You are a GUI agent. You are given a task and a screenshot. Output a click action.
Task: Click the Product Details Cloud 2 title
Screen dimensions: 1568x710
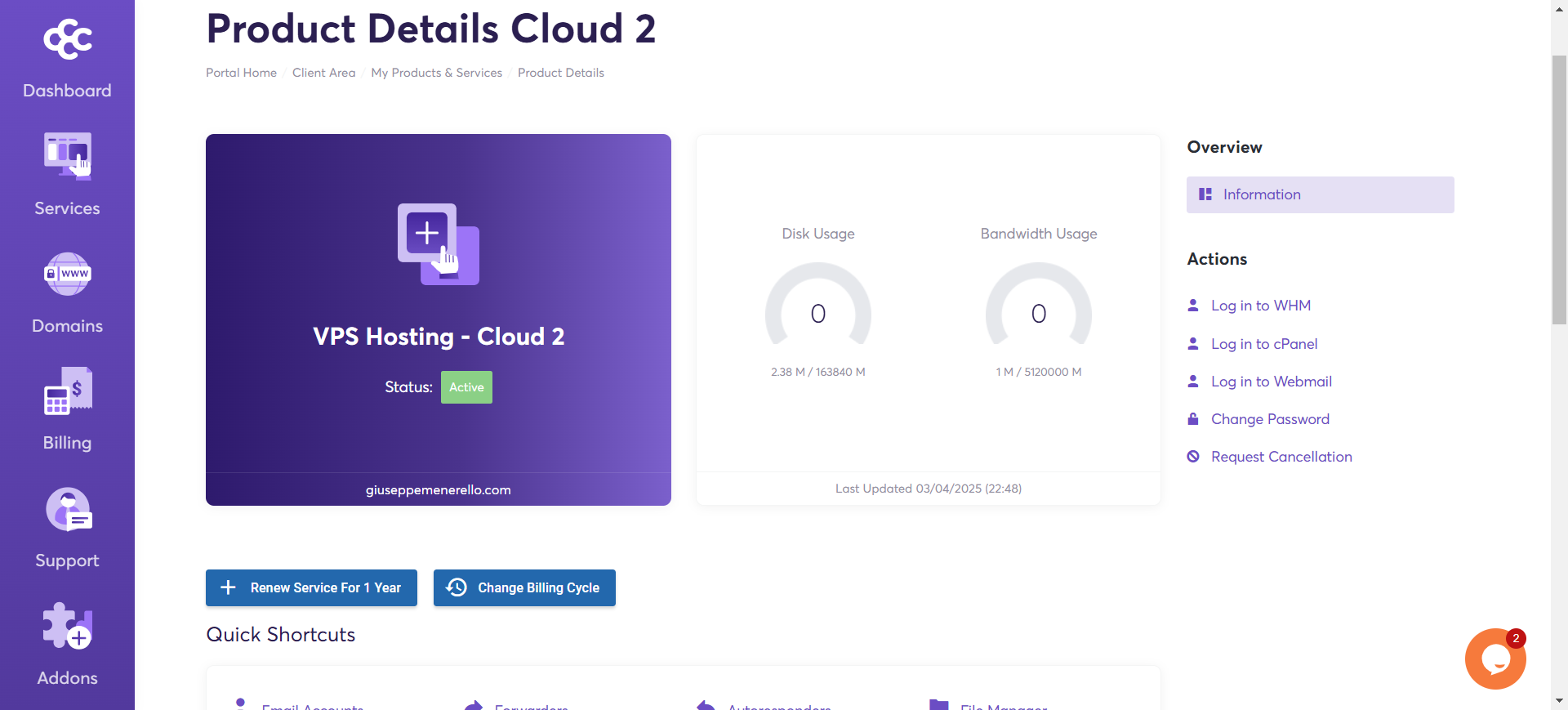coord(431,29)
